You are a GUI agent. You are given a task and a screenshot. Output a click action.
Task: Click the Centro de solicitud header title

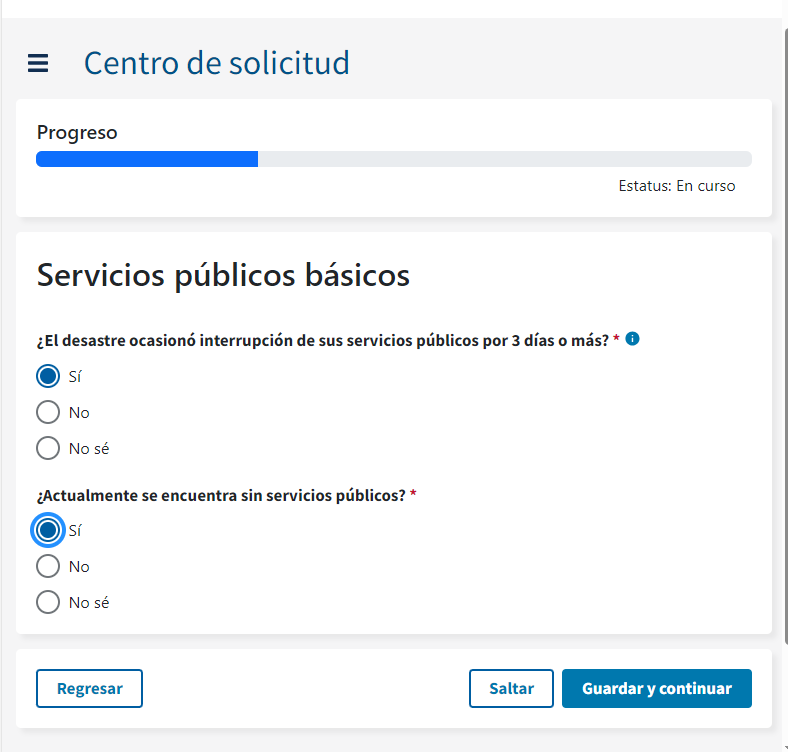click(216, 63)
